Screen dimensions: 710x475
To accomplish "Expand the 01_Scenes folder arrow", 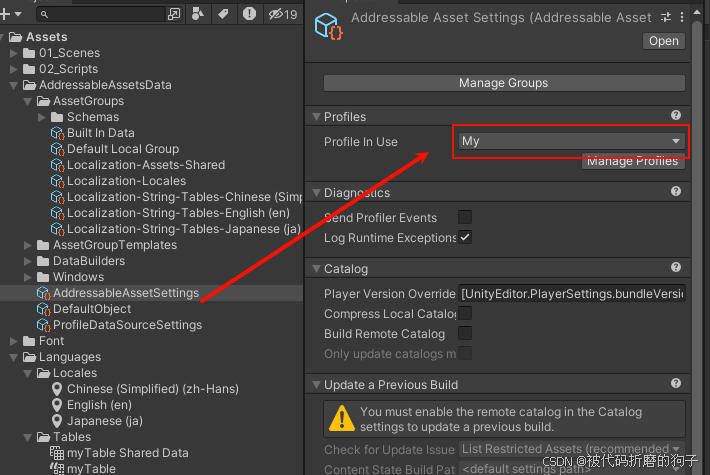I will coord(14,53).
